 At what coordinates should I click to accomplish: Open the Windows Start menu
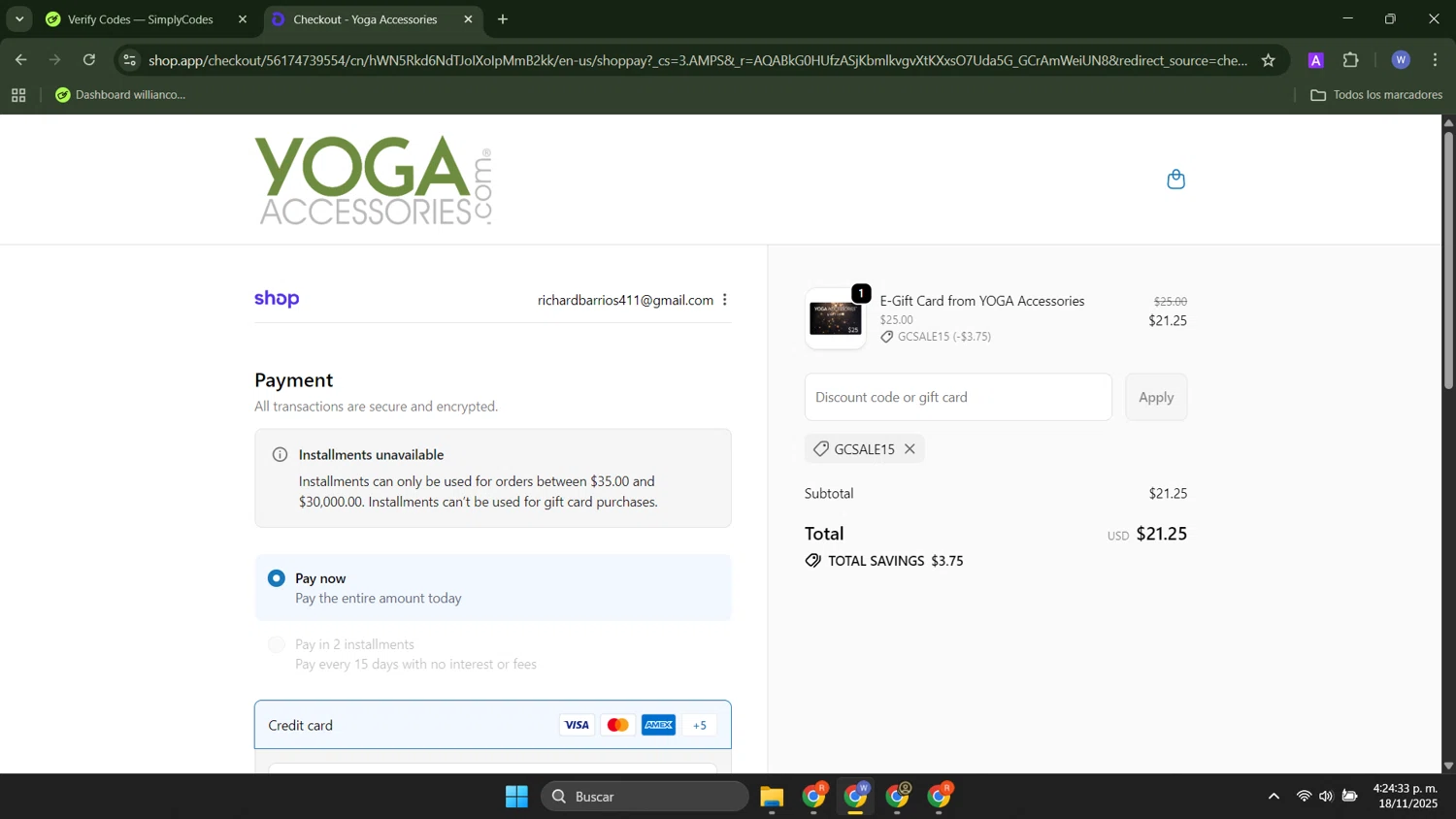[516, 797]
